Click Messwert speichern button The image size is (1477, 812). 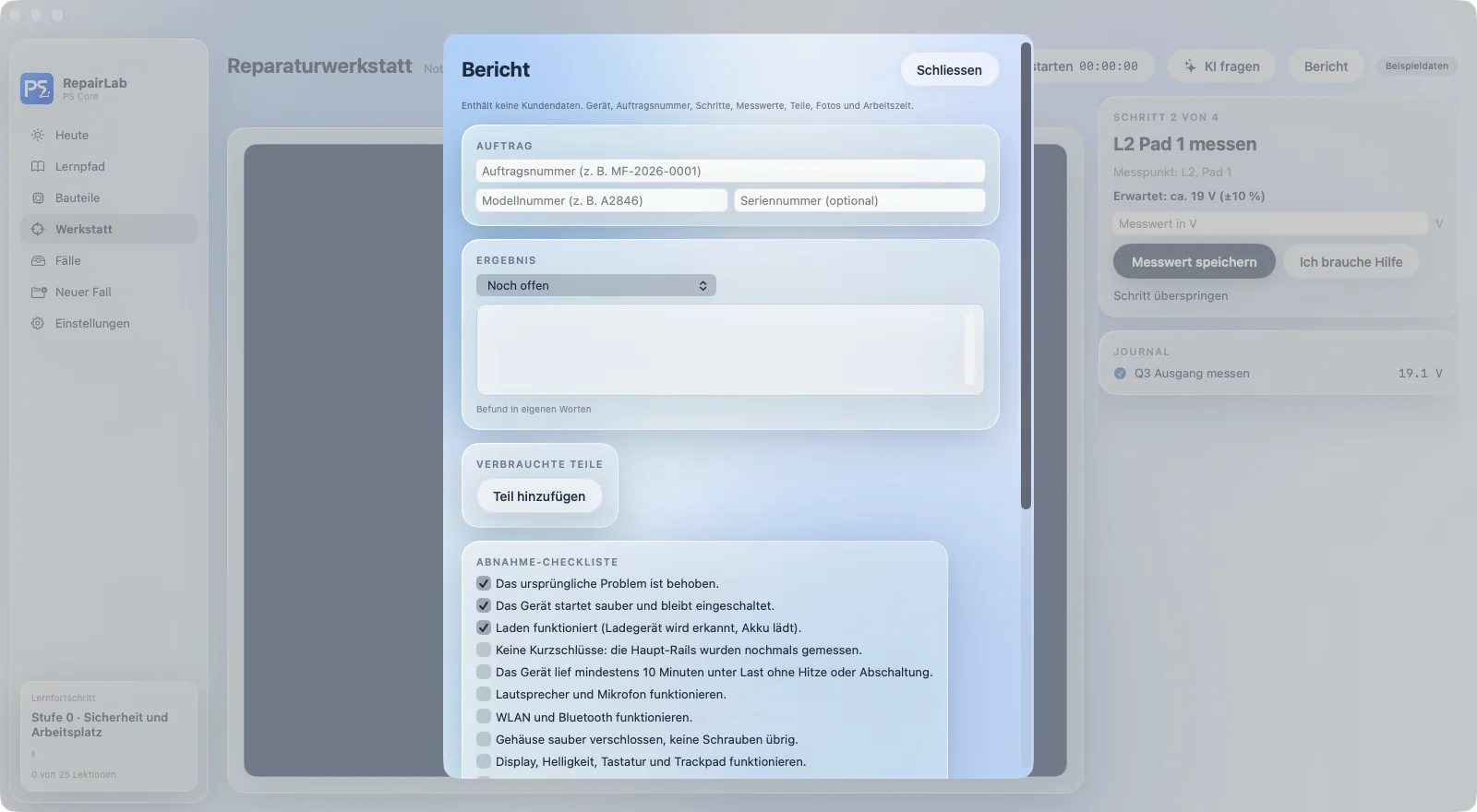coord(1195,262)
